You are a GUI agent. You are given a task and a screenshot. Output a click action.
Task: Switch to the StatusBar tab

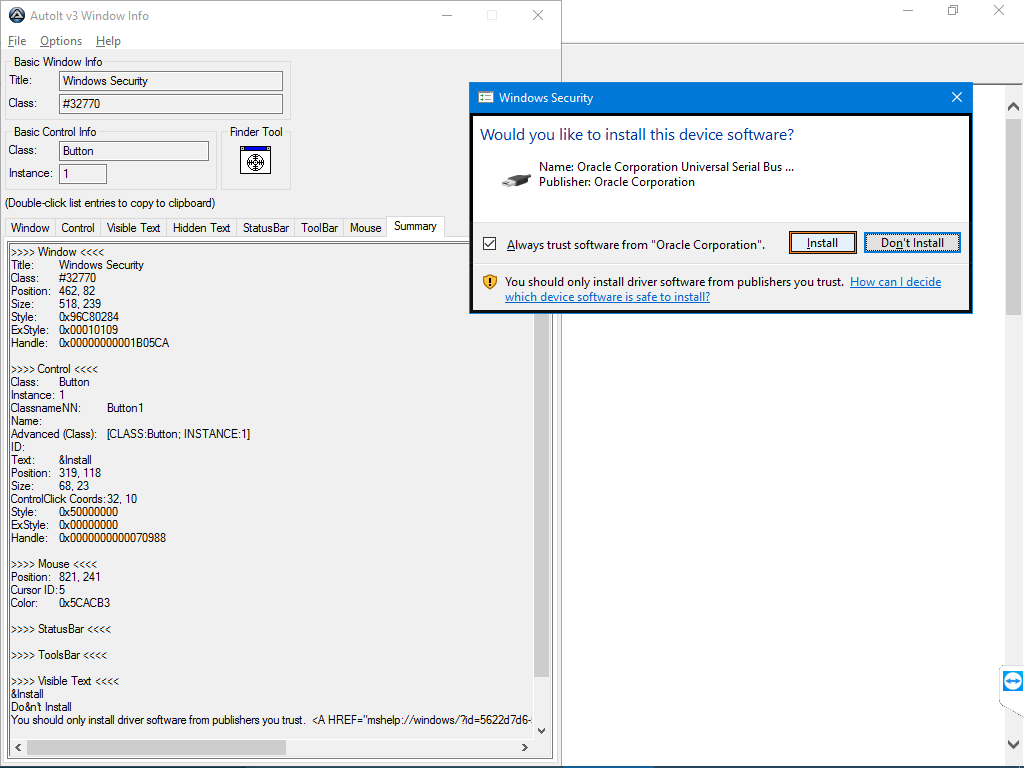(x=266, y=228)
